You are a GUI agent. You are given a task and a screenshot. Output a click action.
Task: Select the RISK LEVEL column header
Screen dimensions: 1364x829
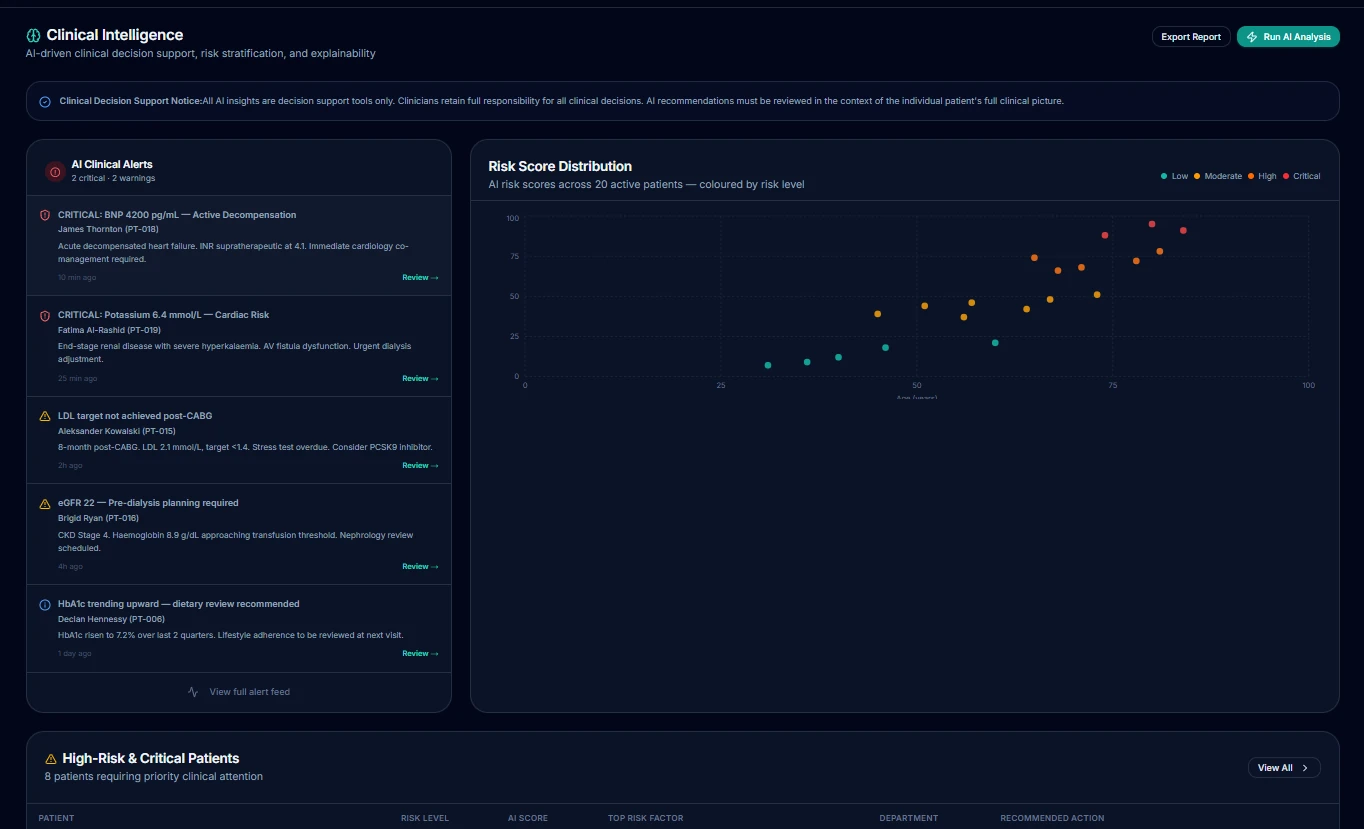(x=425, y=818)
